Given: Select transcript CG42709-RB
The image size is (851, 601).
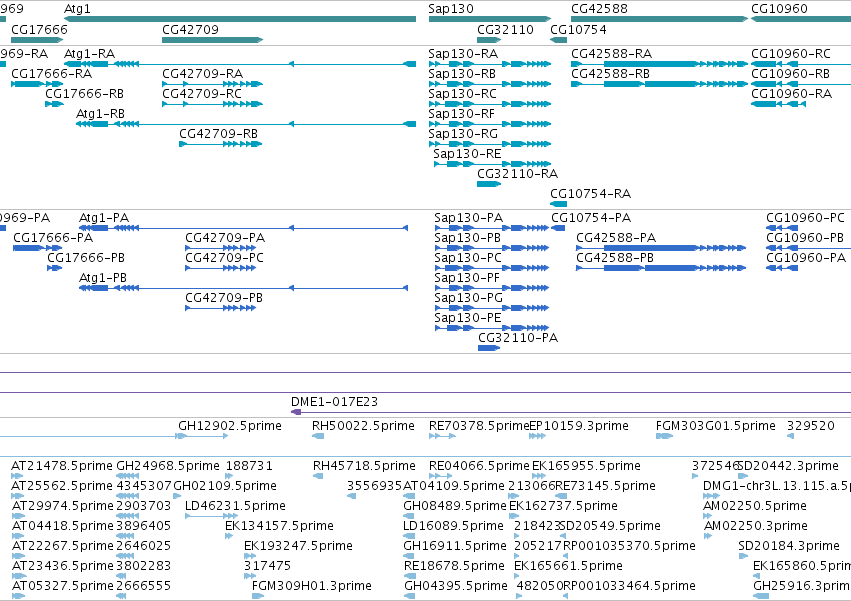Looking at the screenshot, I should pos(221,144).
